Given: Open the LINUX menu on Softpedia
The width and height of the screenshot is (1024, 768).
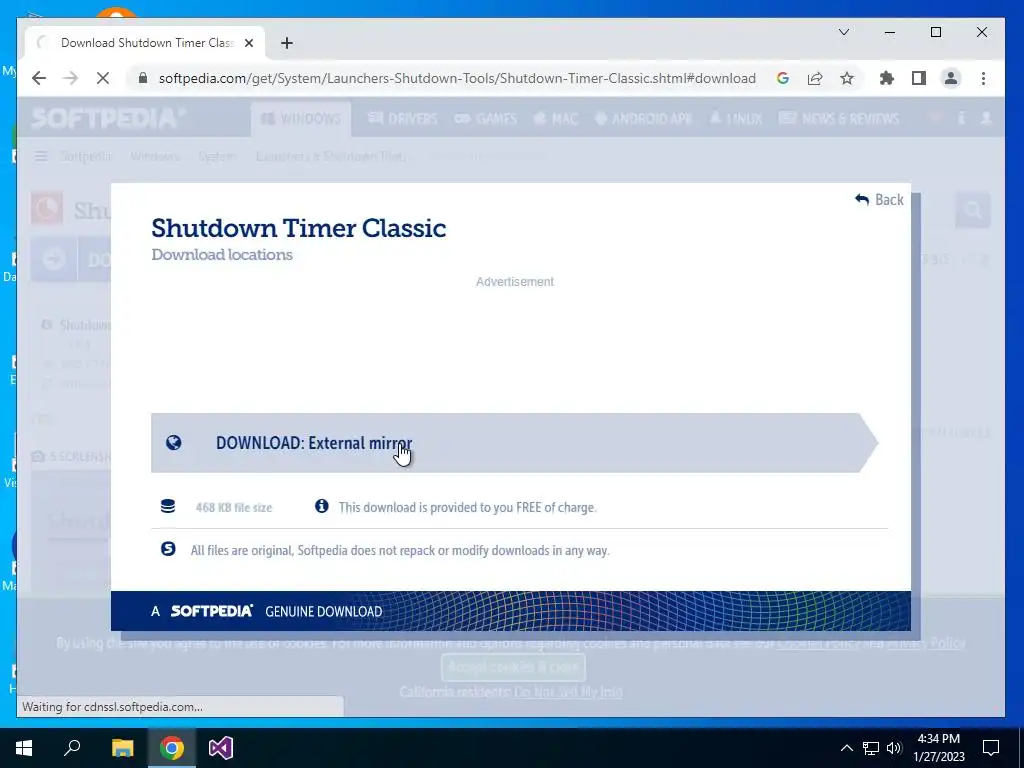Looking at the screenshot, I should 735,119.
